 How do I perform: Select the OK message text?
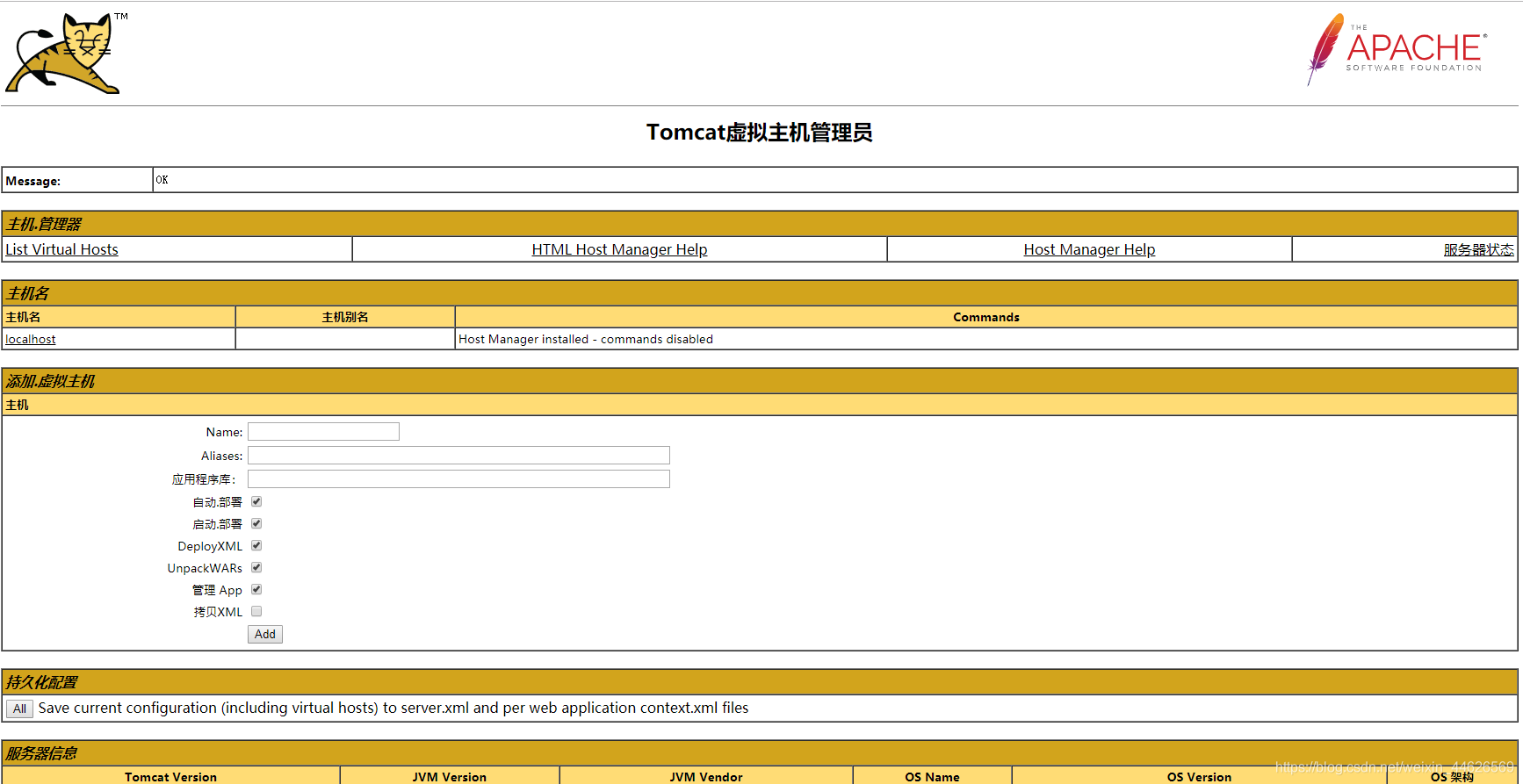162,180
